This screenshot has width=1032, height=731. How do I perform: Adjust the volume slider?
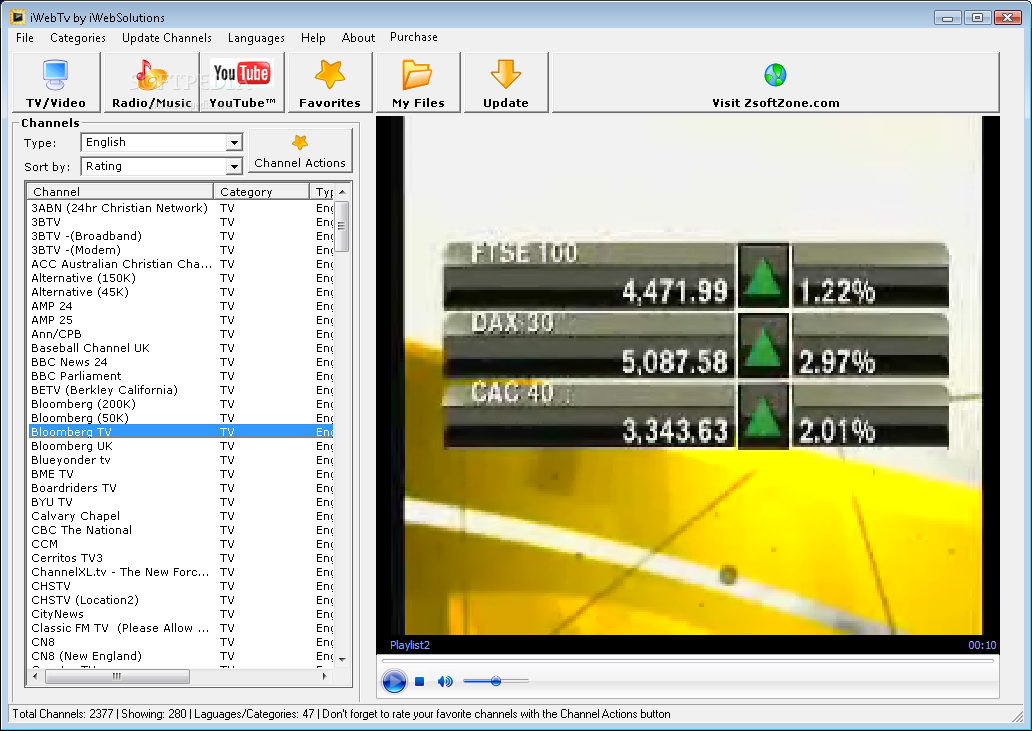tap(496, 681)
